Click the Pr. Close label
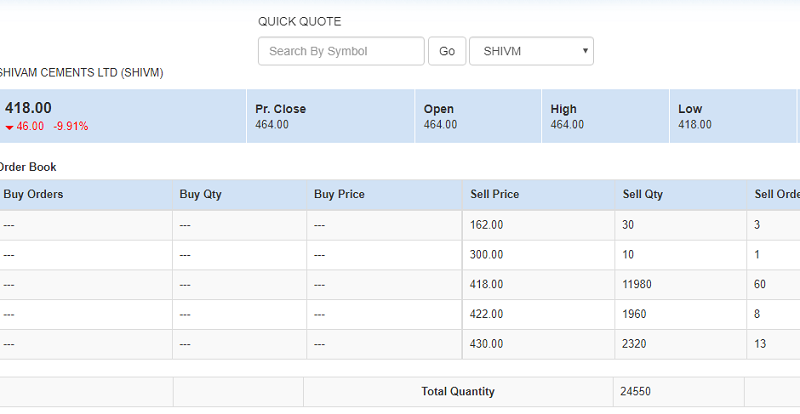Image resolution: width=800 pixels, height=414 pixels. (281, 109)
